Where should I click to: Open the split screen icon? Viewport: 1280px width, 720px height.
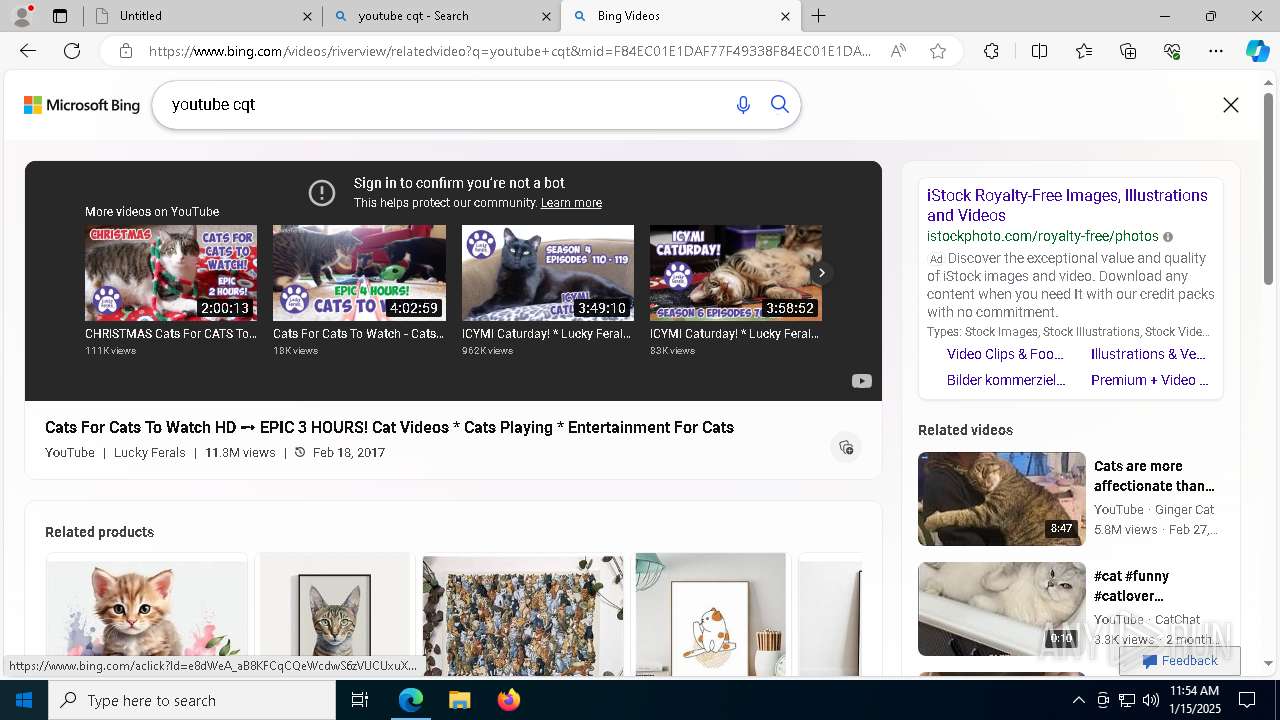point(1039,51)
